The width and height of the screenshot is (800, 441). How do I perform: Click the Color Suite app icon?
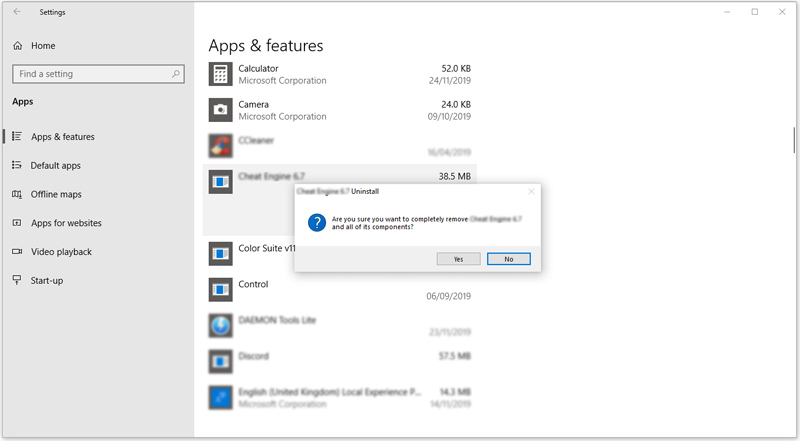pyautogui.click(x=220, y=254)
